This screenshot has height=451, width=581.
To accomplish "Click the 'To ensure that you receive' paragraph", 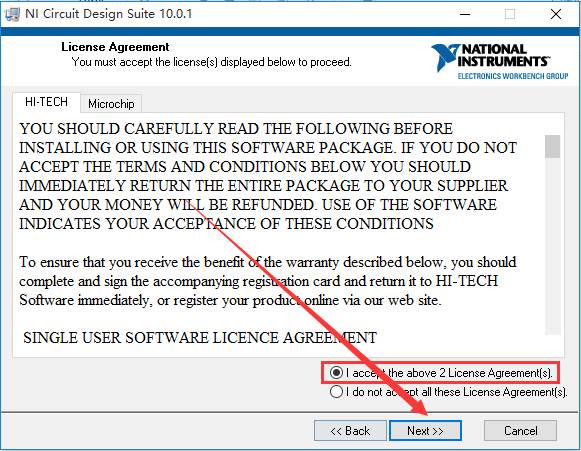I will tap(268, 281).
